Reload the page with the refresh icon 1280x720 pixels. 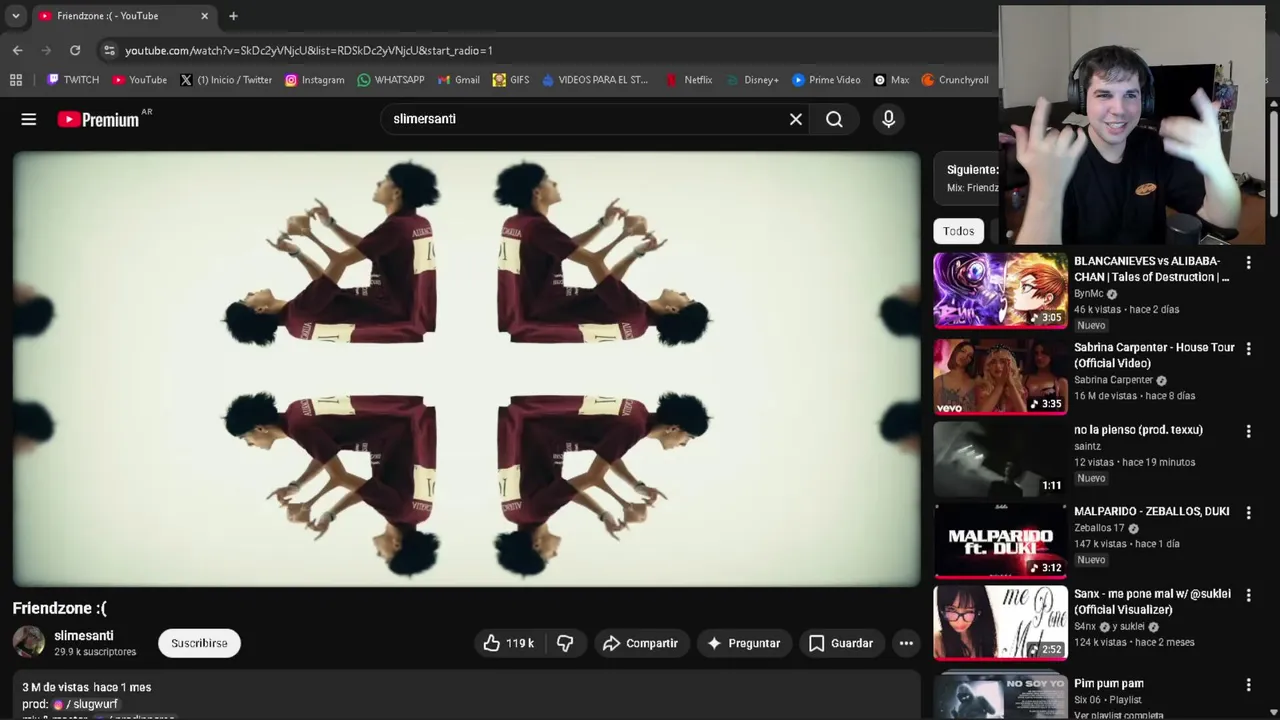pos(75,50)
